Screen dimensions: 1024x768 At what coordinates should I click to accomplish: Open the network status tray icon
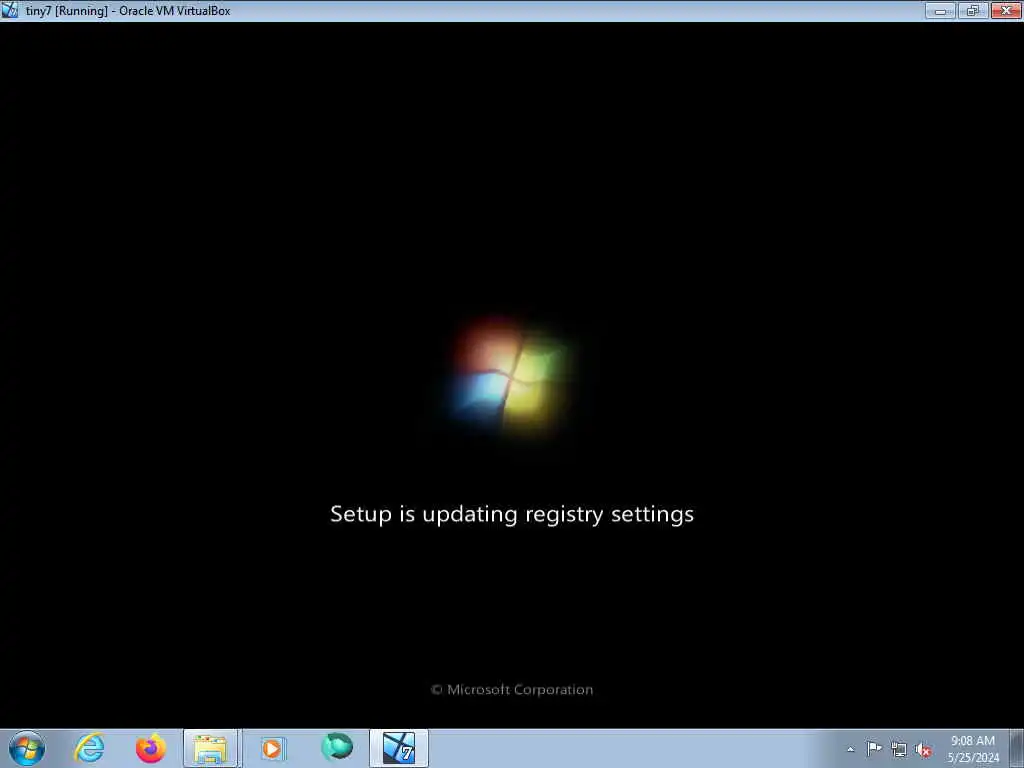[x=899, y=750]
